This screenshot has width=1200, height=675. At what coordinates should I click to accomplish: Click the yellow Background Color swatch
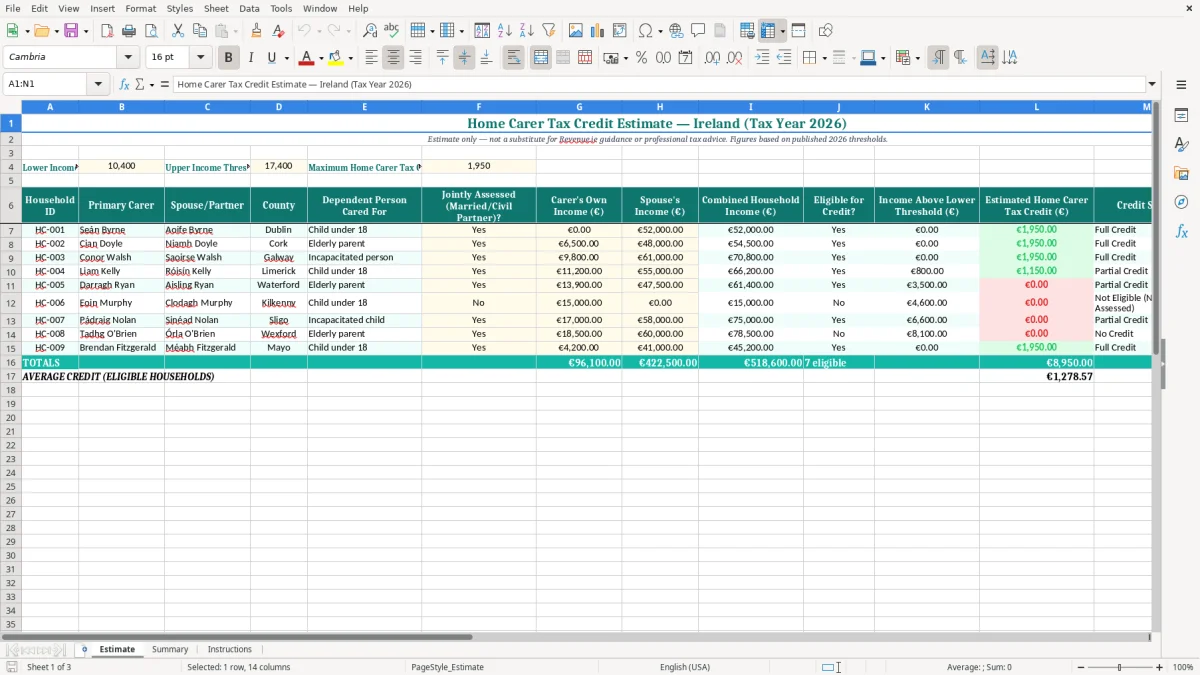(336, 58)
